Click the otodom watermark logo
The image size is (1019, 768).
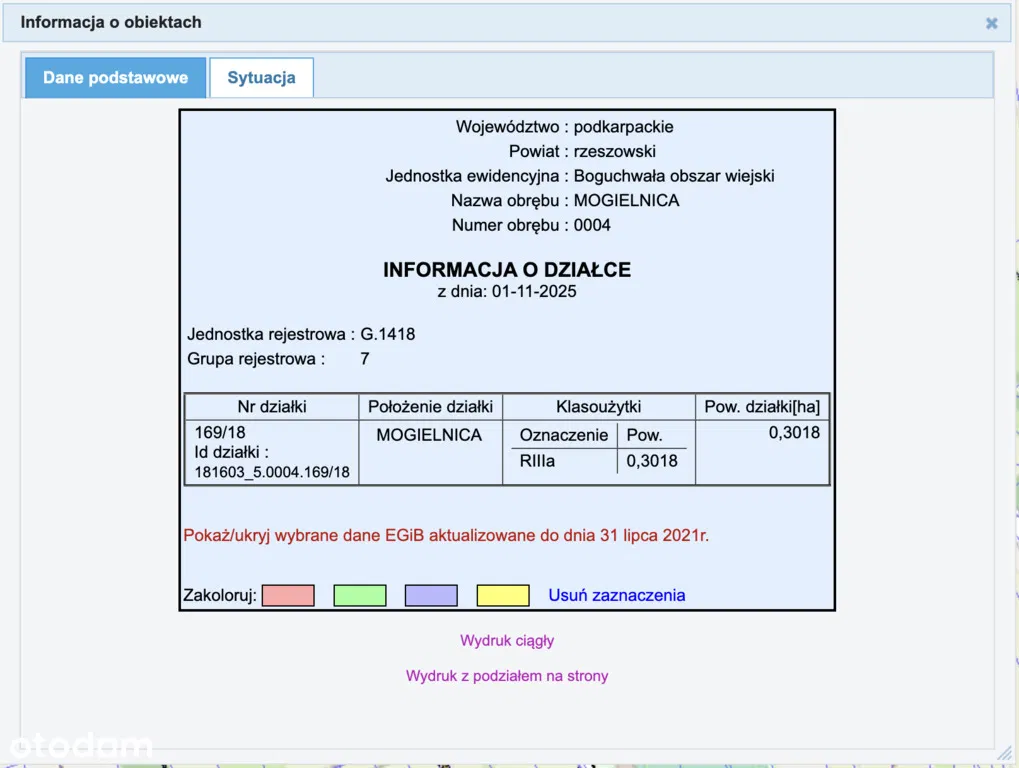pos(80,745)
